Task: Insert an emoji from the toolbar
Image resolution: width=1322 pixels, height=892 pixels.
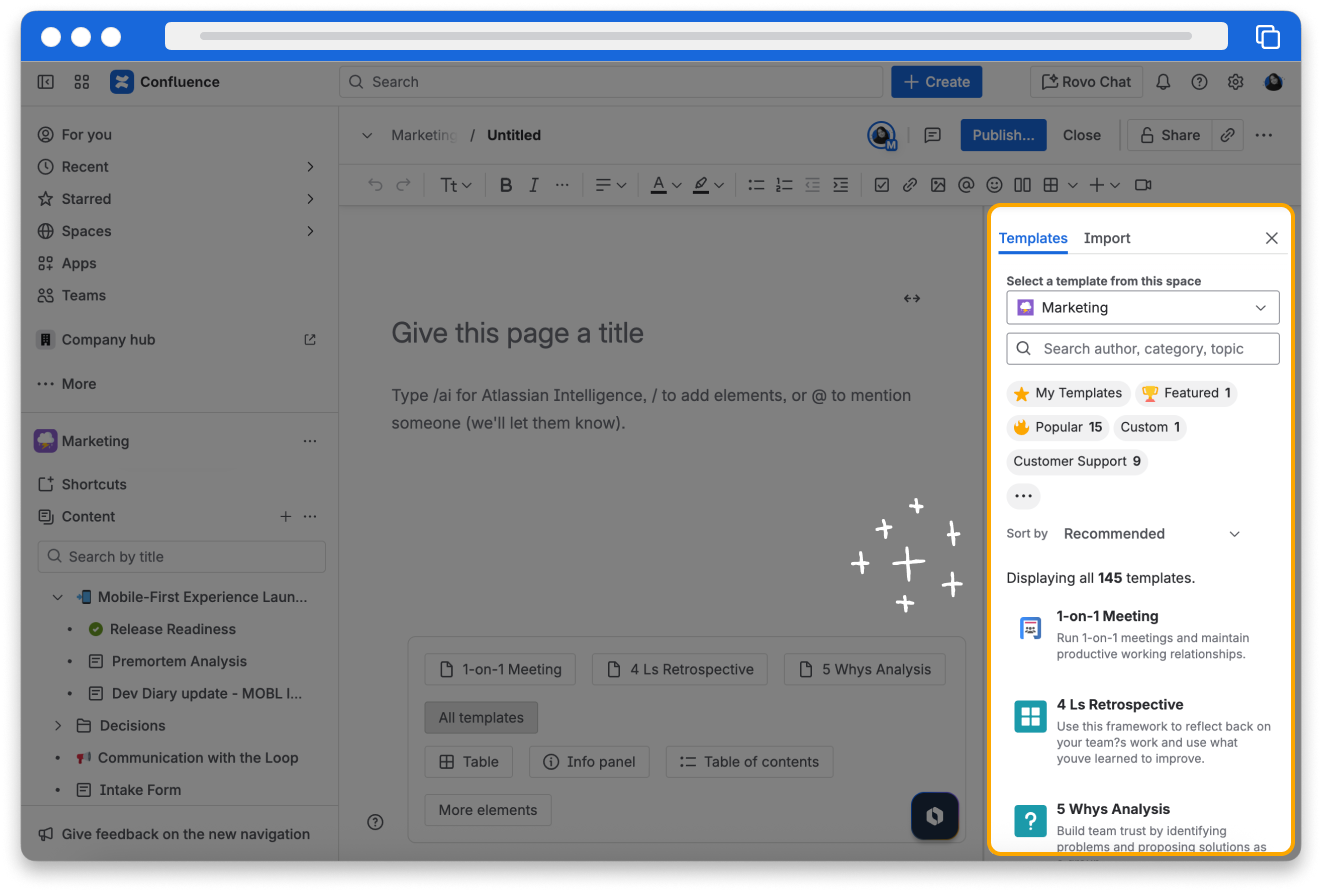Action: pyautogui.click(x=994, y=185)
